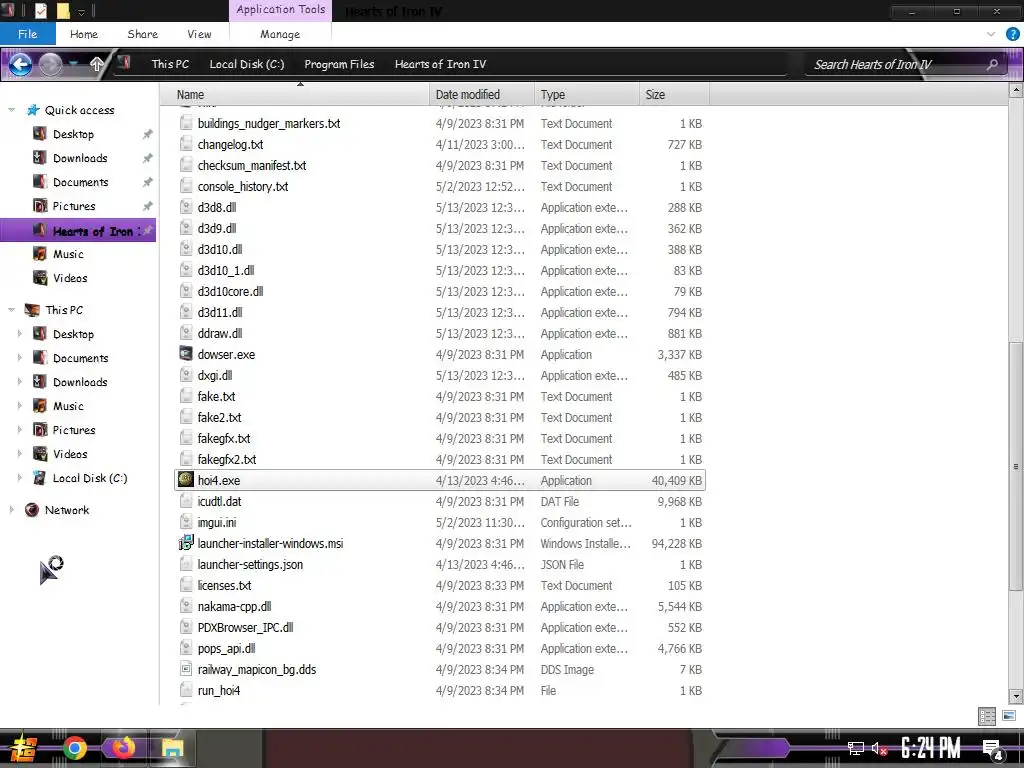1024x768 pixels.
Task: Sort by Type column header
Action: (586, 95)
